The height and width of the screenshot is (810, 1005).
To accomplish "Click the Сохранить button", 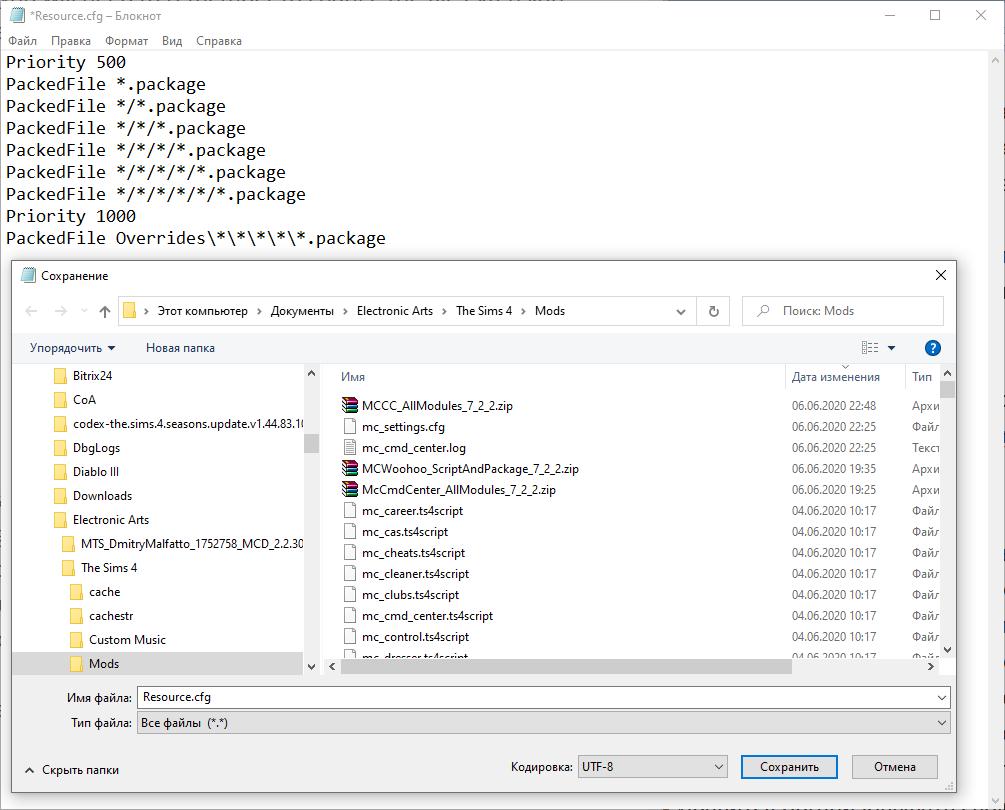I will click(789, 767).
